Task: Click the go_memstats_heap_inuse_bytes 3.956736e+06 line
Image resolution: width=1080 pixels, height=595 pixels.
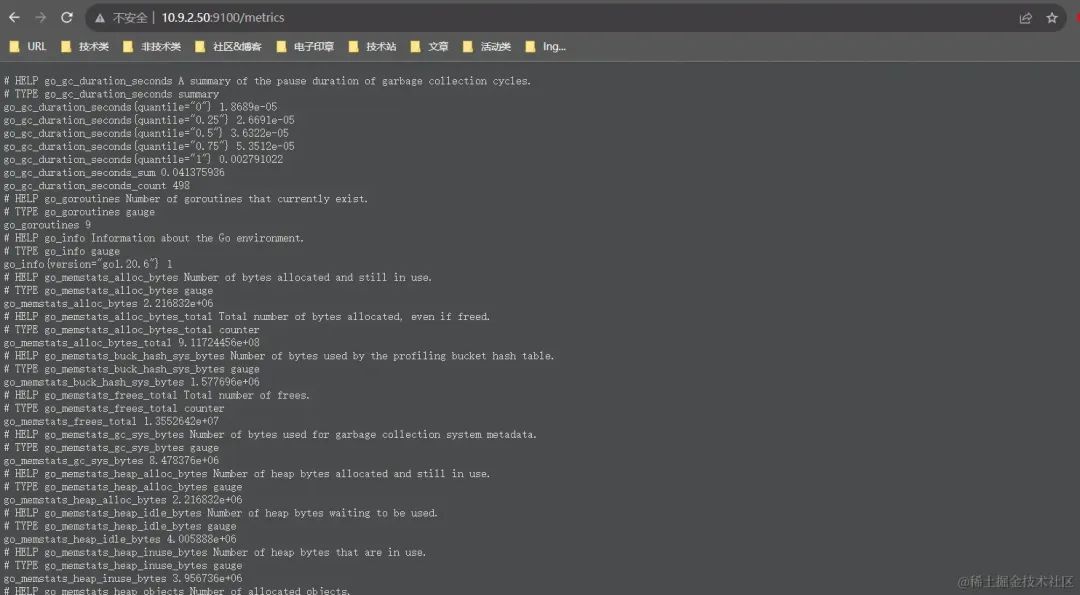Action: pyautogui.click(x=123, y=578)
